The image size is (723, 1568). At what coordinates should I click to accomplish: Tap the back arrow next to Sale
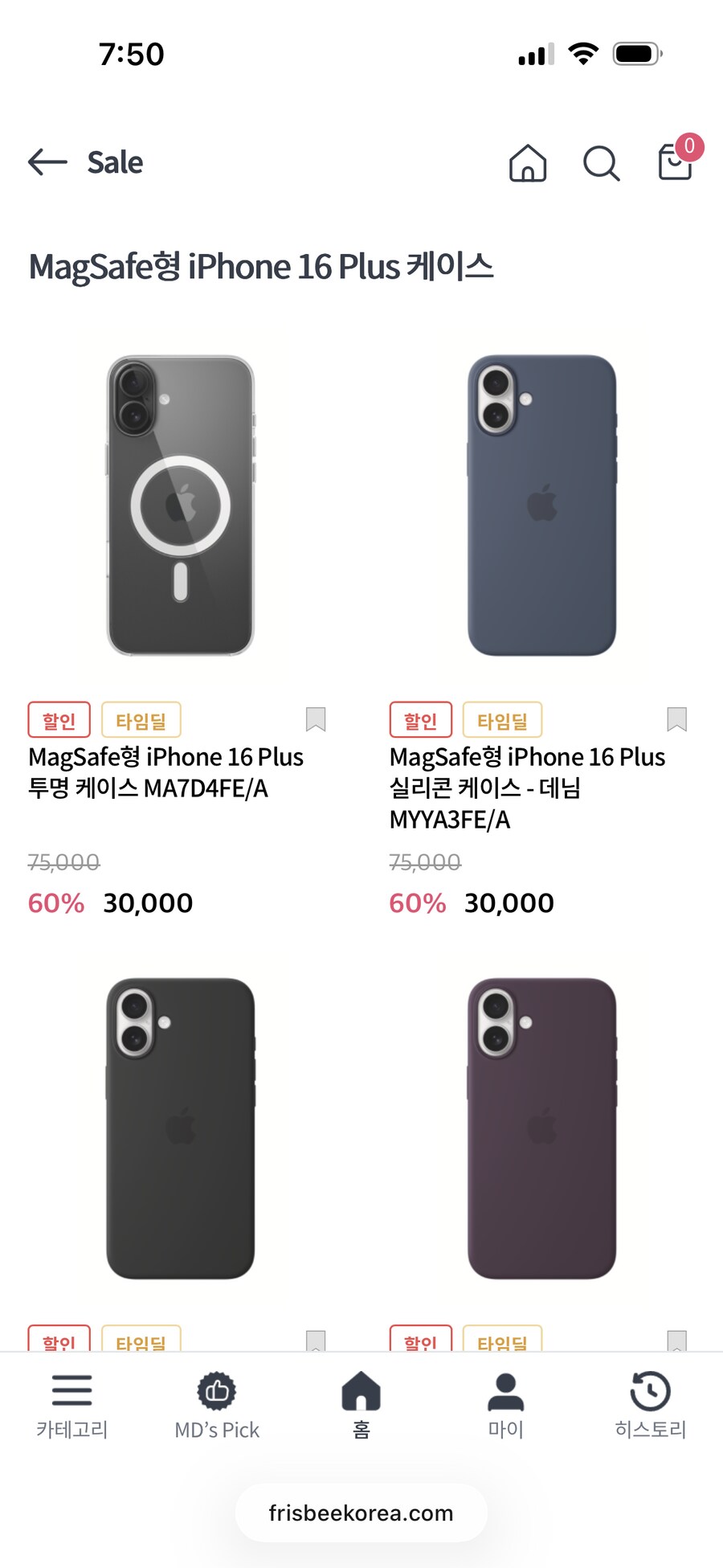(x=47, y=162)
